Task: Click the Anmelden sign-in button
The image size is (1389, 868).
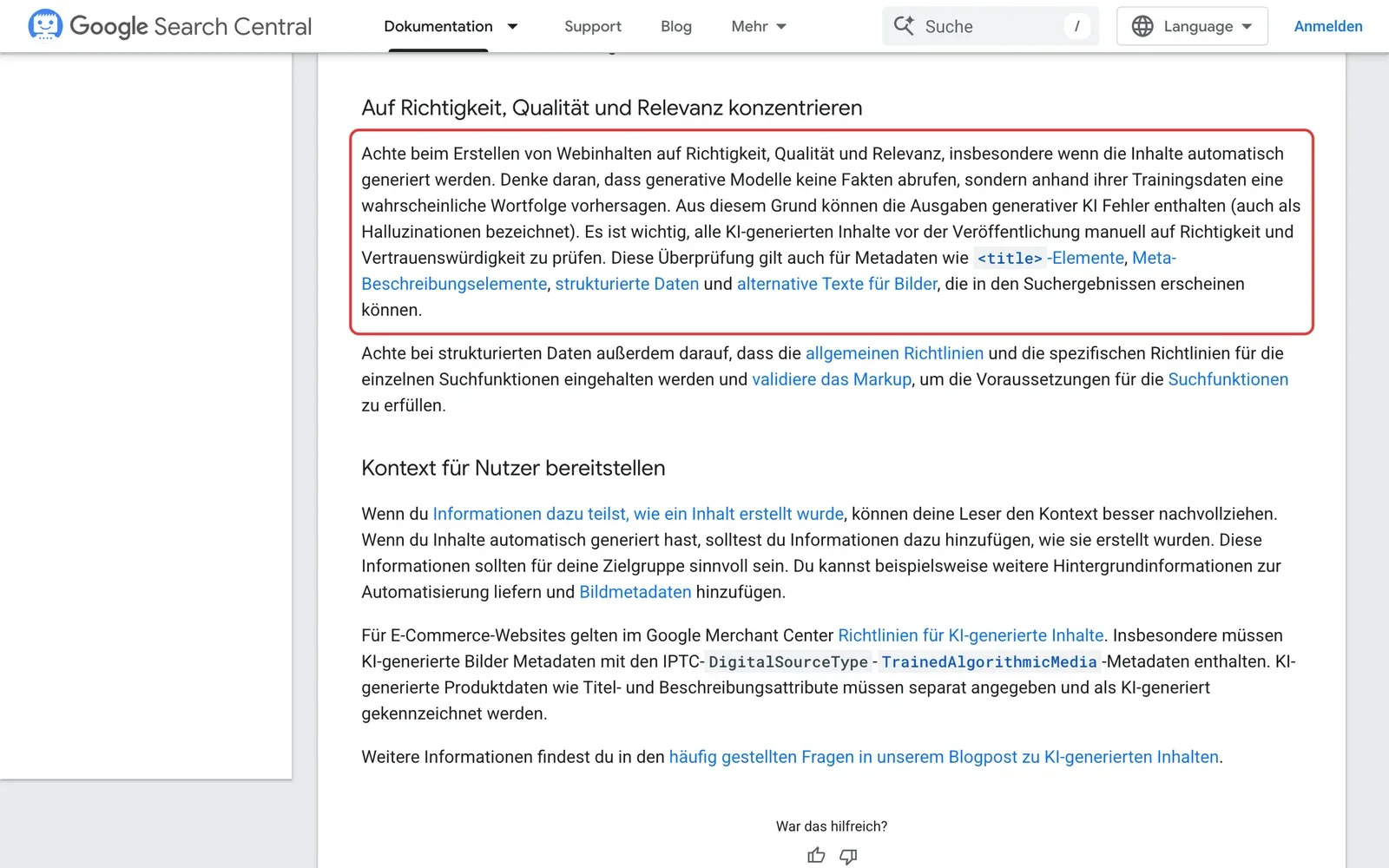Action: (1328, 26)
